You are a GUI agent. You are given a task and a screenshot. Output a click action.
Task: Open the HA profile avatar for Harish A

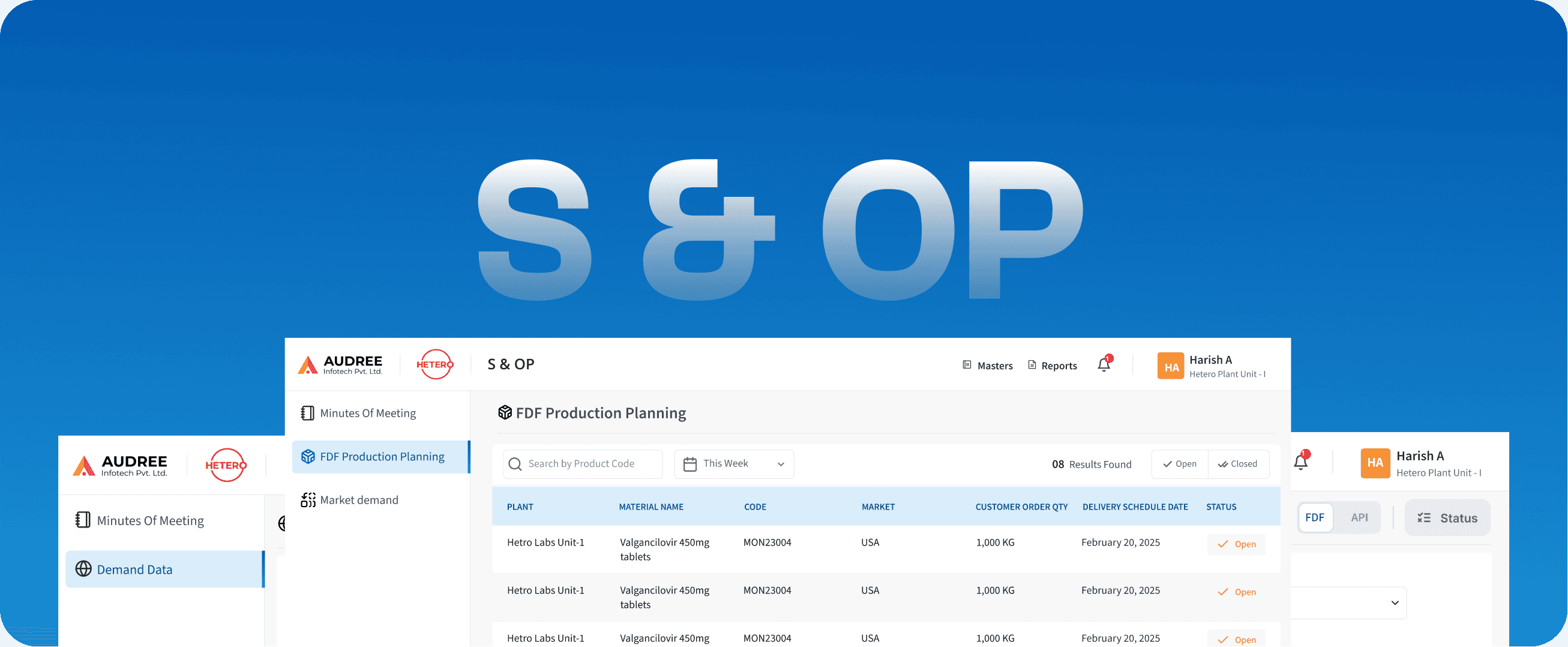pos(1170,365)
